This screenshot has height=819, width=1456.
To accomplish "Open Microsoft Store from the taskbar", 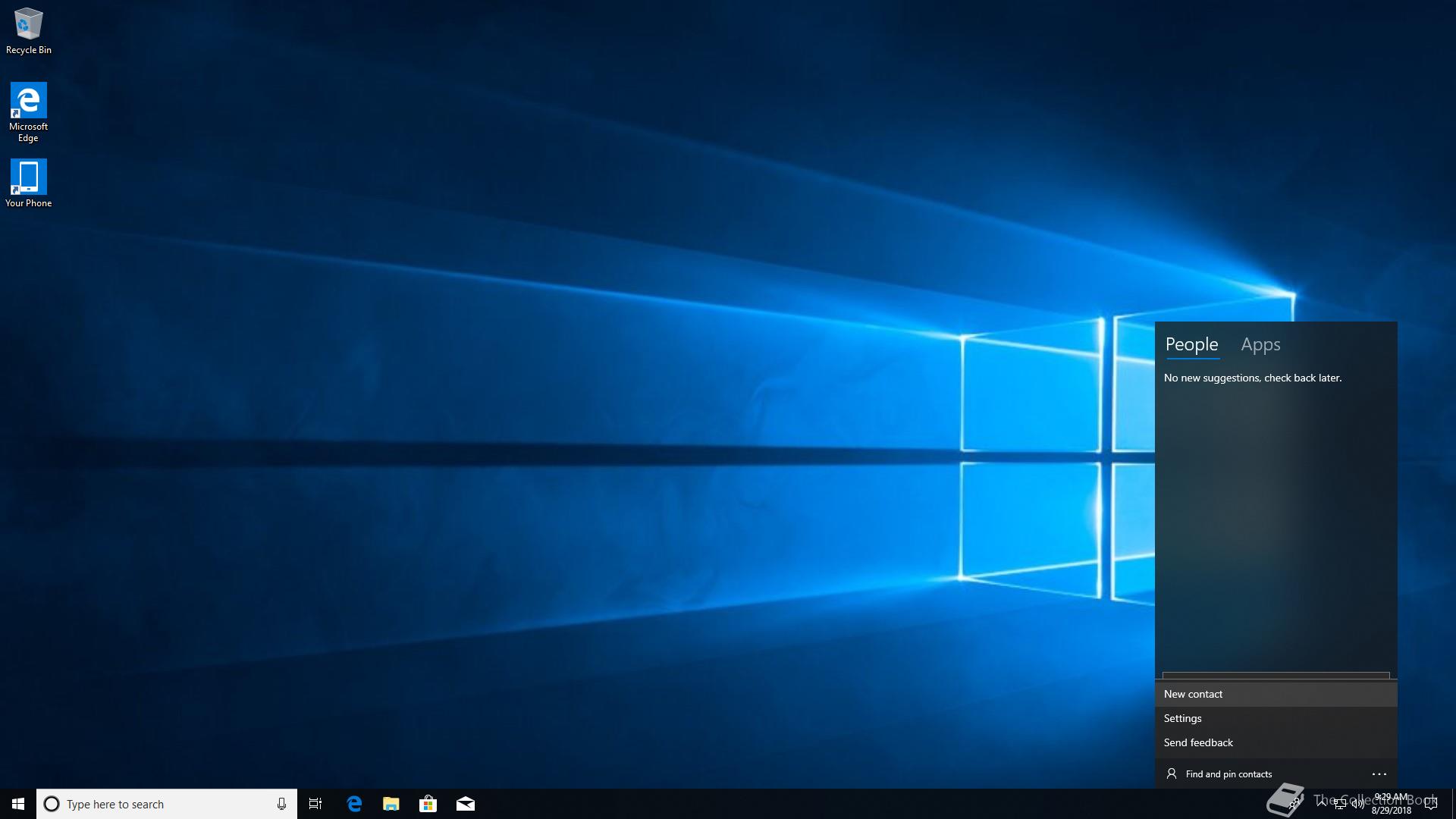I will point(428,804).
